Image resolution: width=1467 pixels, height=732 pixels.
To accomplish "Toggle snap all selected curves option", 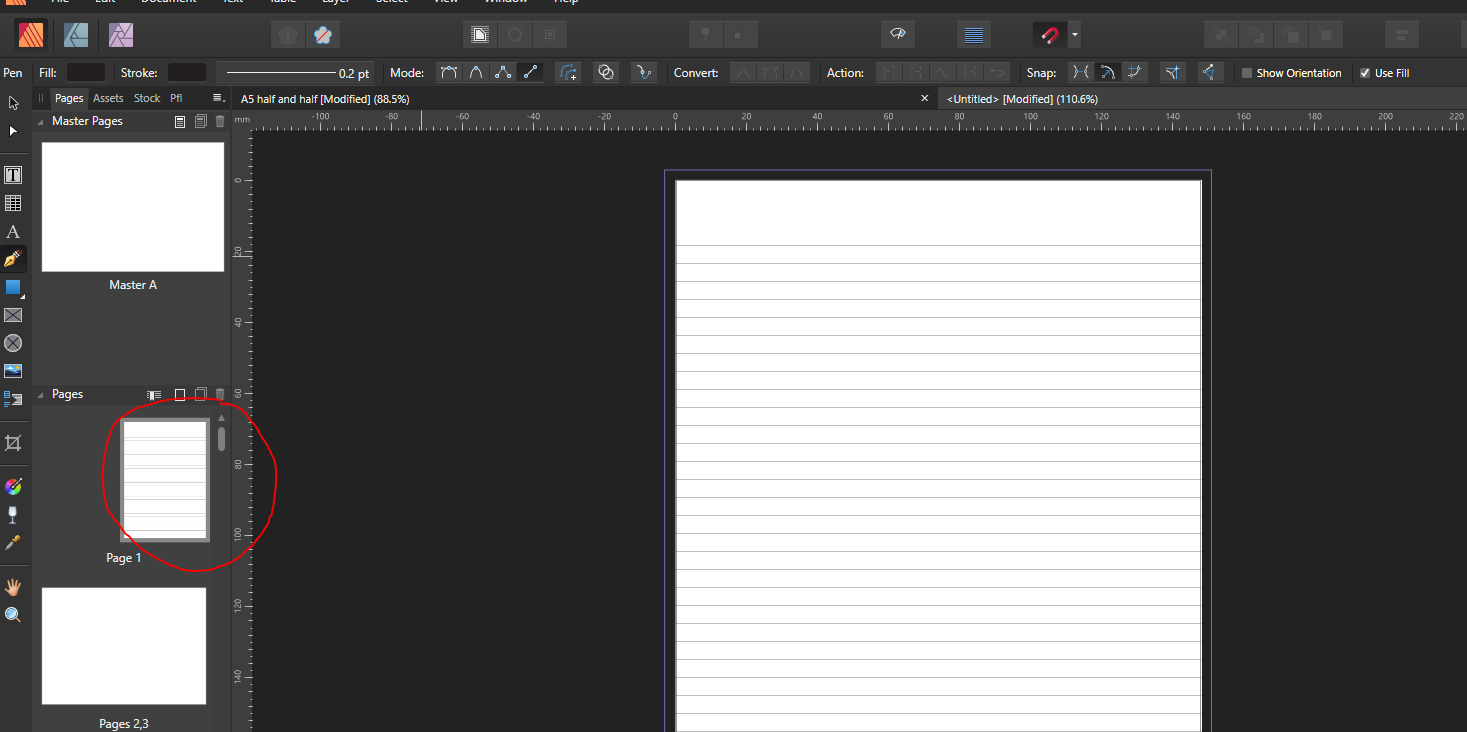I will pos(1134,73).
